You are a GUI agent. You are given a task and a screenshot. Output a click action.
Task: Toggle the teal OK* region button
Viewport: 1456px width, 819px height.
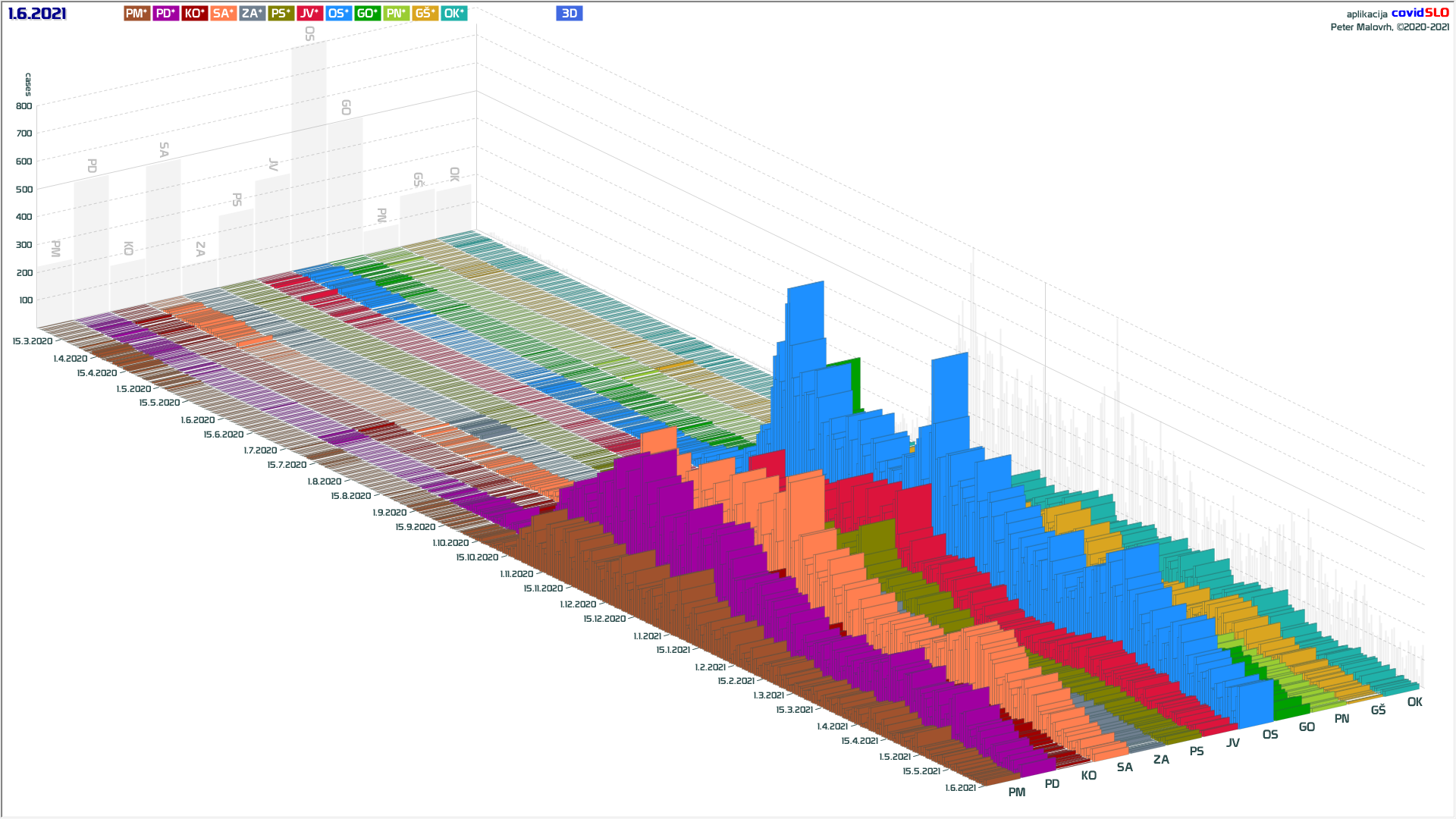454,14
